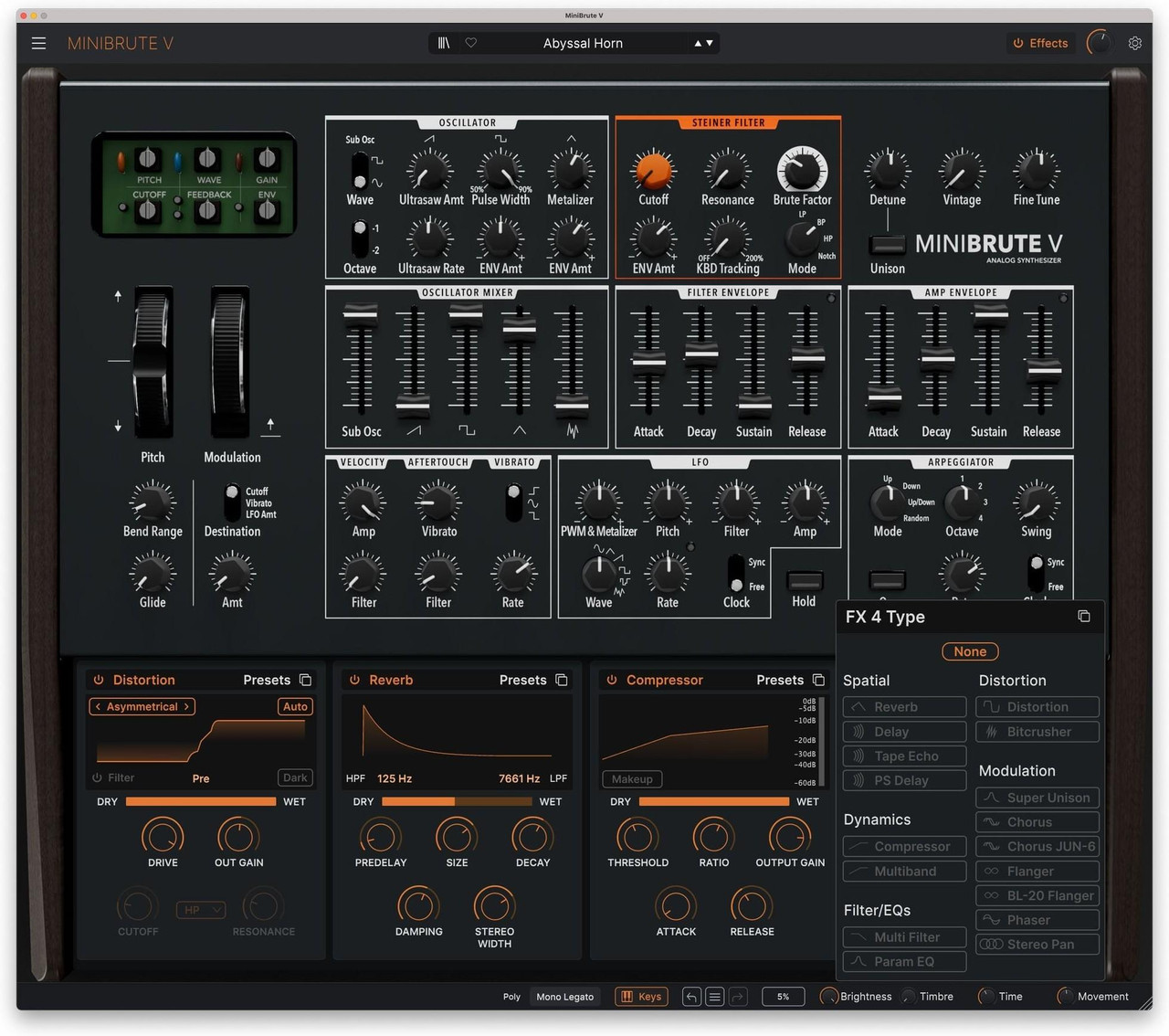Open the Mono Legato voice mode dropdown
The width and height of the screenshot is (1169, 1036).
point(564,997)
